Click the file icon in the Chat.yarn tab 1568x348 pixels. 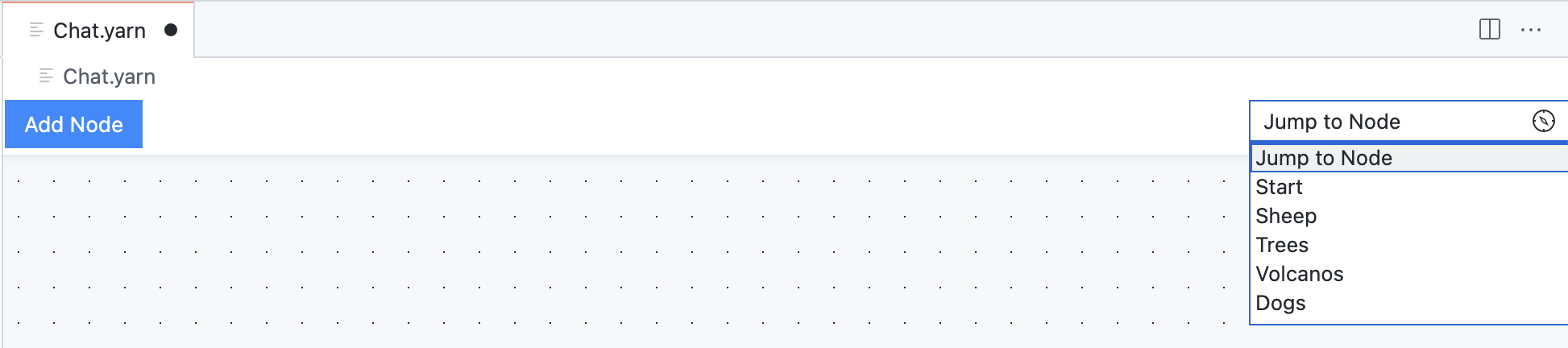[36, 31]
